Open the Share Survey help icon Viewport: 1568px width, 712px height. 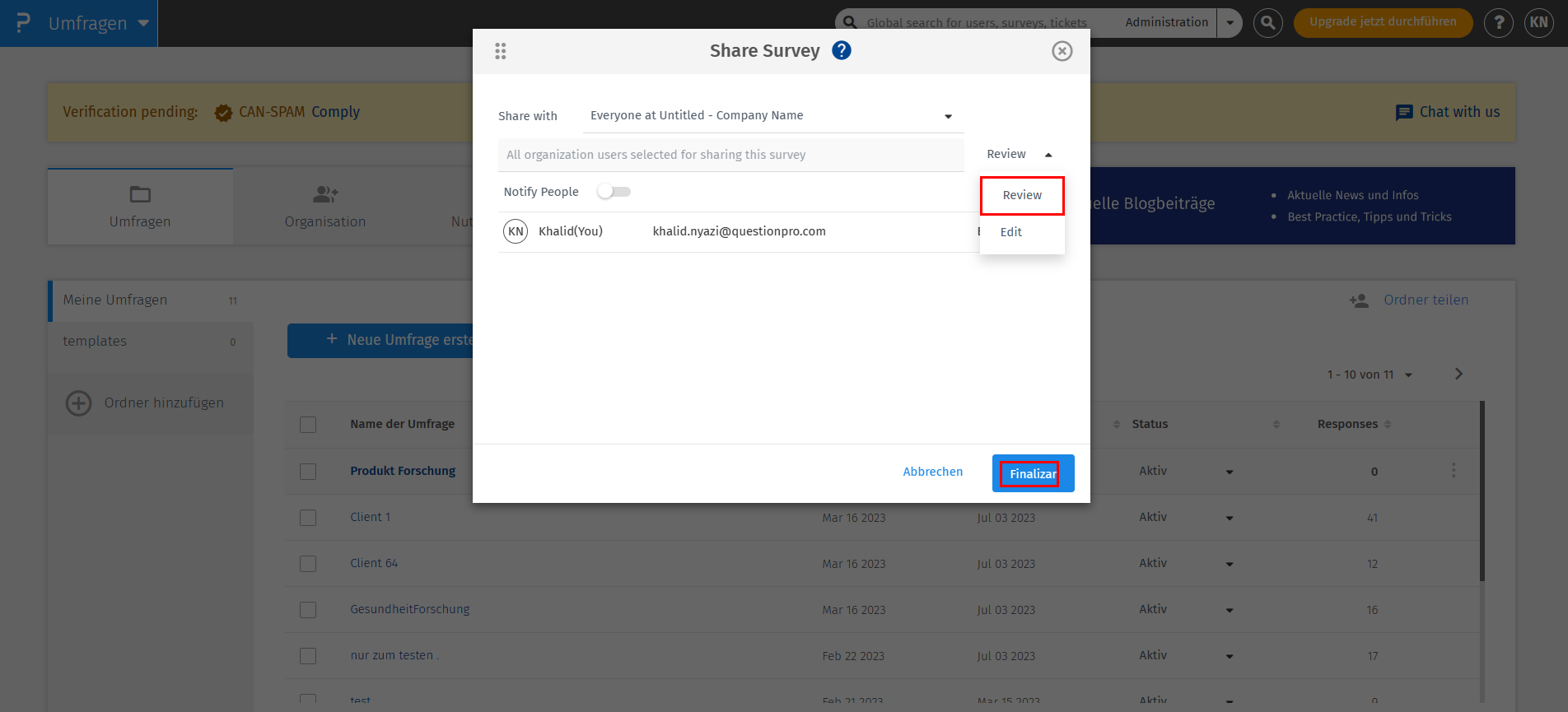pos(841,50)
